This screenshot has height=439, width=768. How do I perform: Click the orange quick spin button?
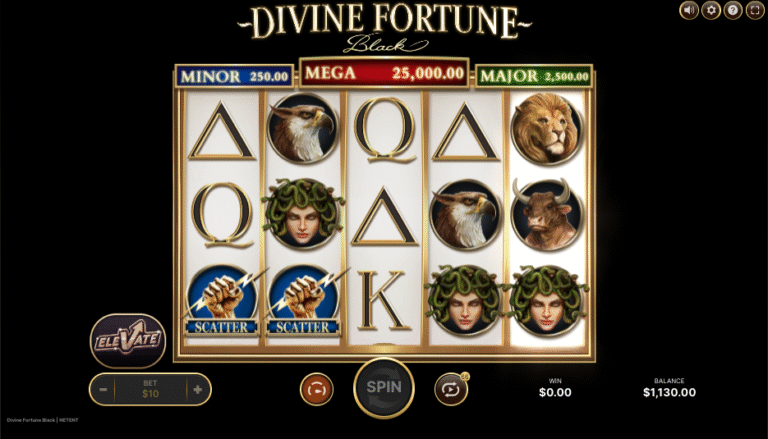coord(317,390)
